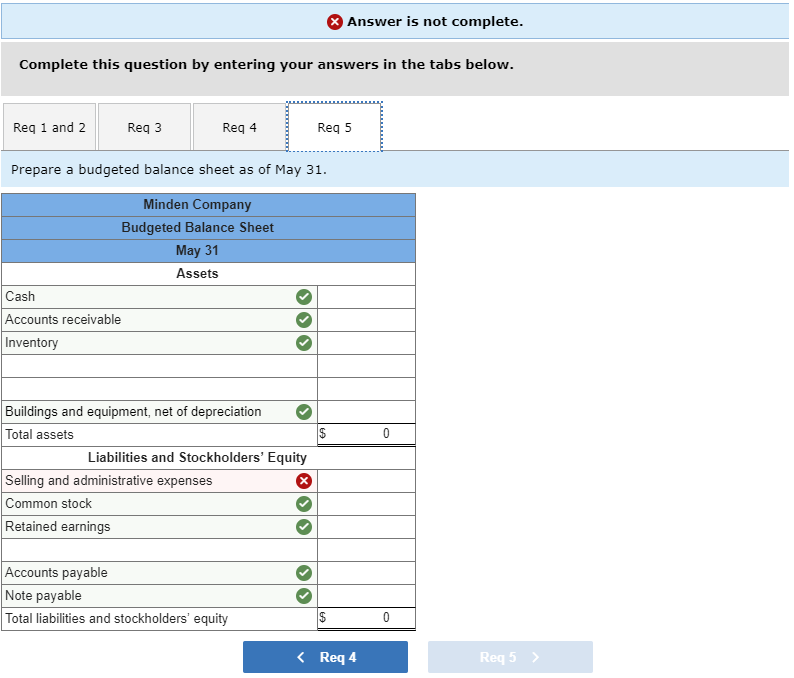The image size is (794, 678).
Task: Select the 'Note payable' label cell
Action: pyautogui.click(x=160, y=596)
